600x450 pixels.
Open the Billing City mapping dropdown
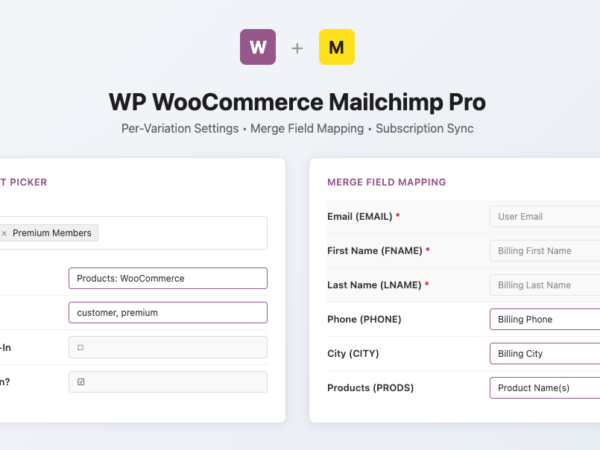coord(545,353)
